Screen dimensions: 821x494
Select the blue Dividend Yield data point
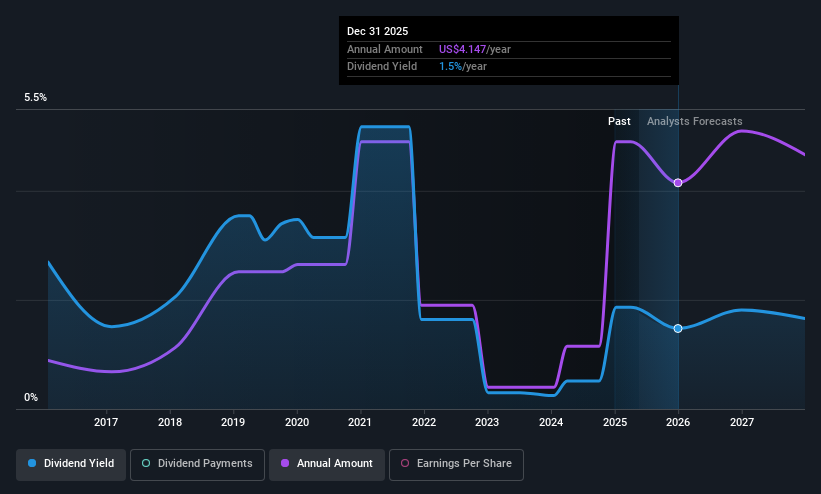click(x=678, y=328)
